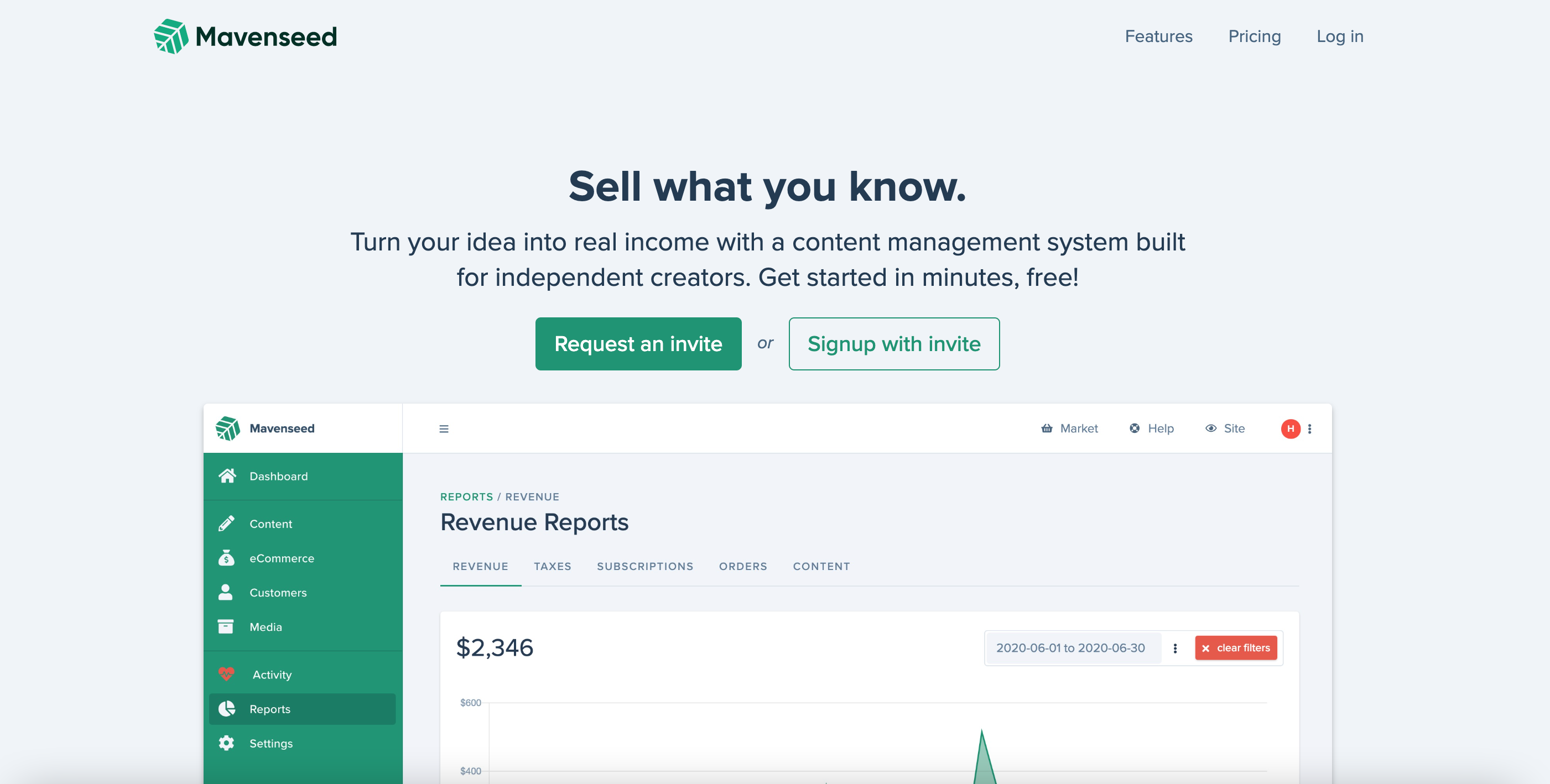Click the Customers person icon
Viewport: 1550px width, 784px height.
226,592
